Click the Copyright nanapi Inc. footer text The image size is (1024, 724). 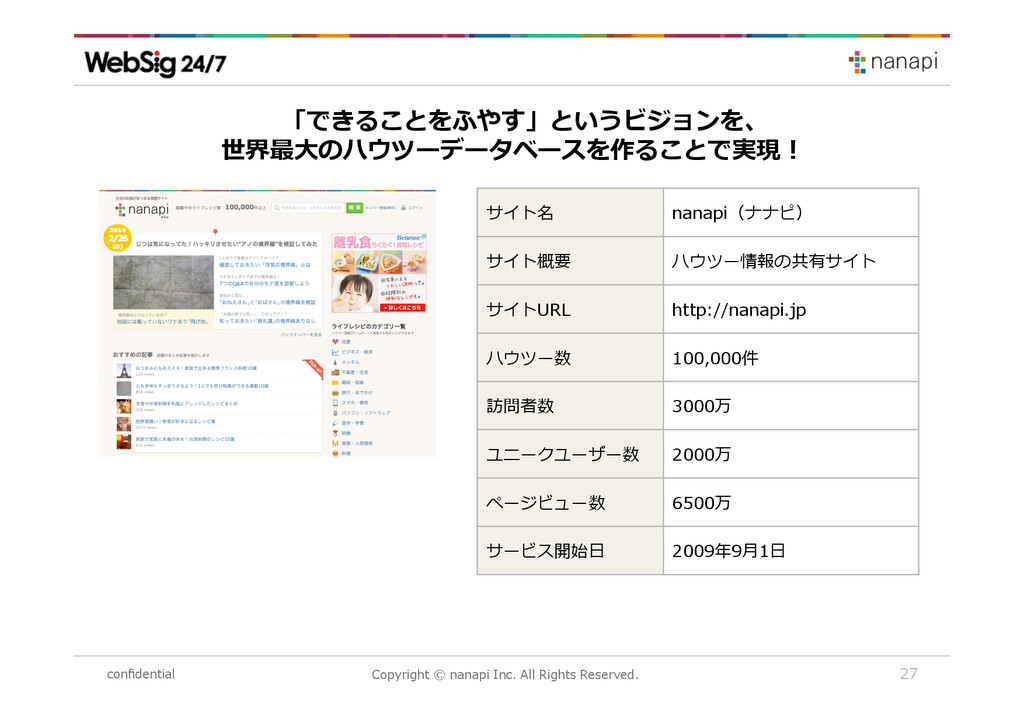[x=505, y=674]
